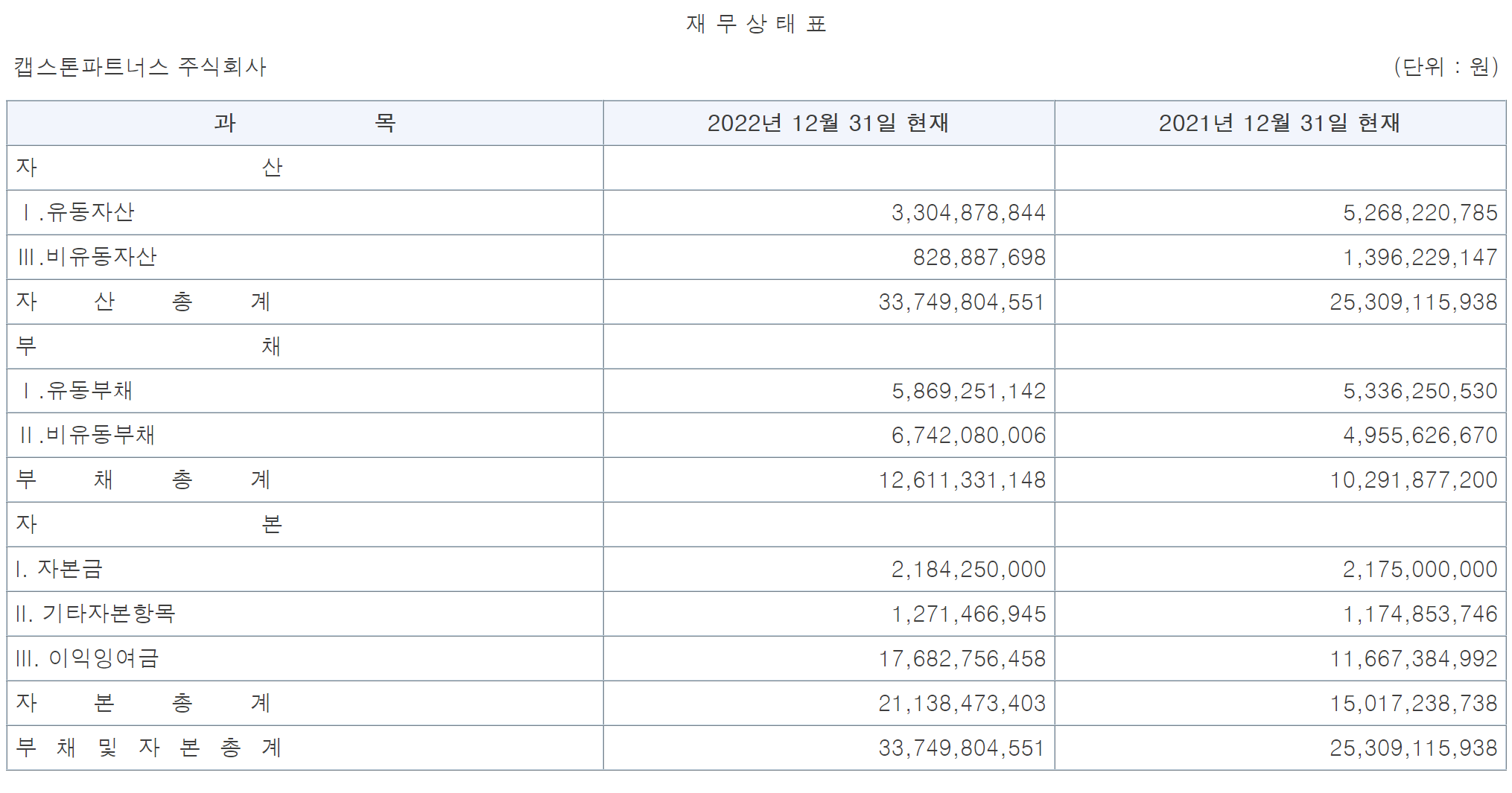This screenshot has height=793, width=1512.
Task: Click column header 과 목
Action: coord(305,123)
